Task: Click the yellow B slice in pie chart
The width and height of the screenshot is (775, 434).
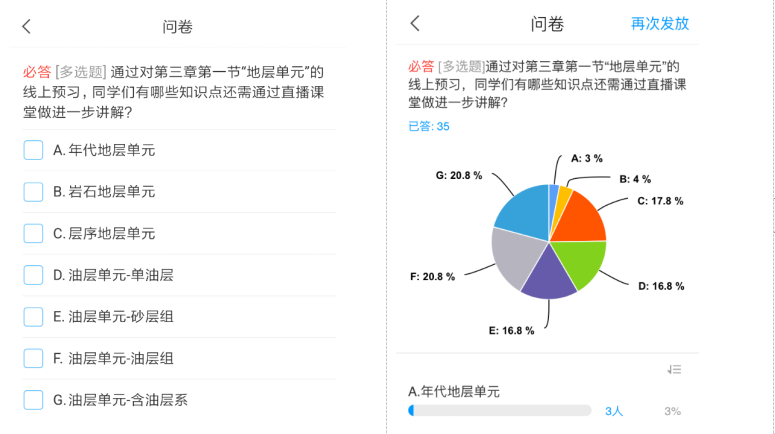Action: point(563,196)
